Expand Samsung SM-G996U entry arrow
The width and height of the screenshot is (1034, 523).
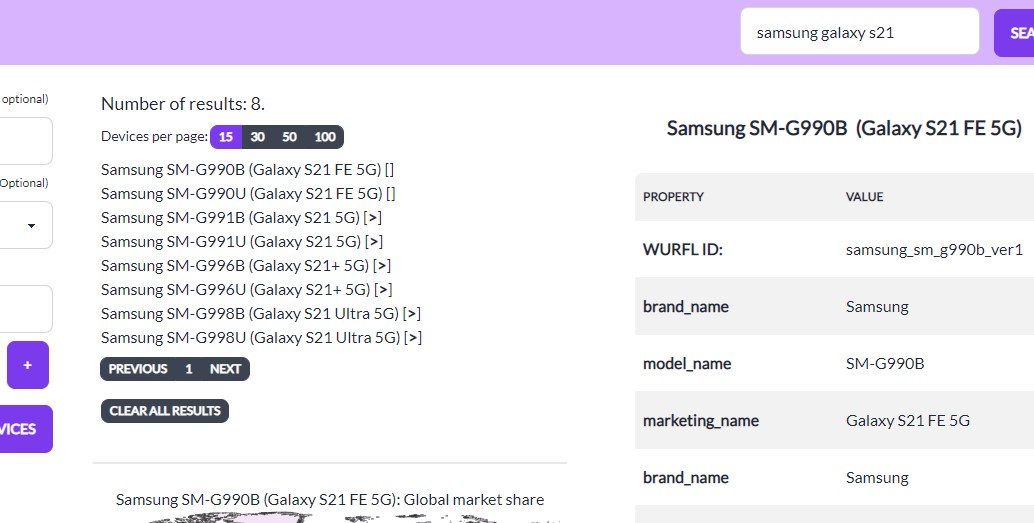tap(383, 290)
